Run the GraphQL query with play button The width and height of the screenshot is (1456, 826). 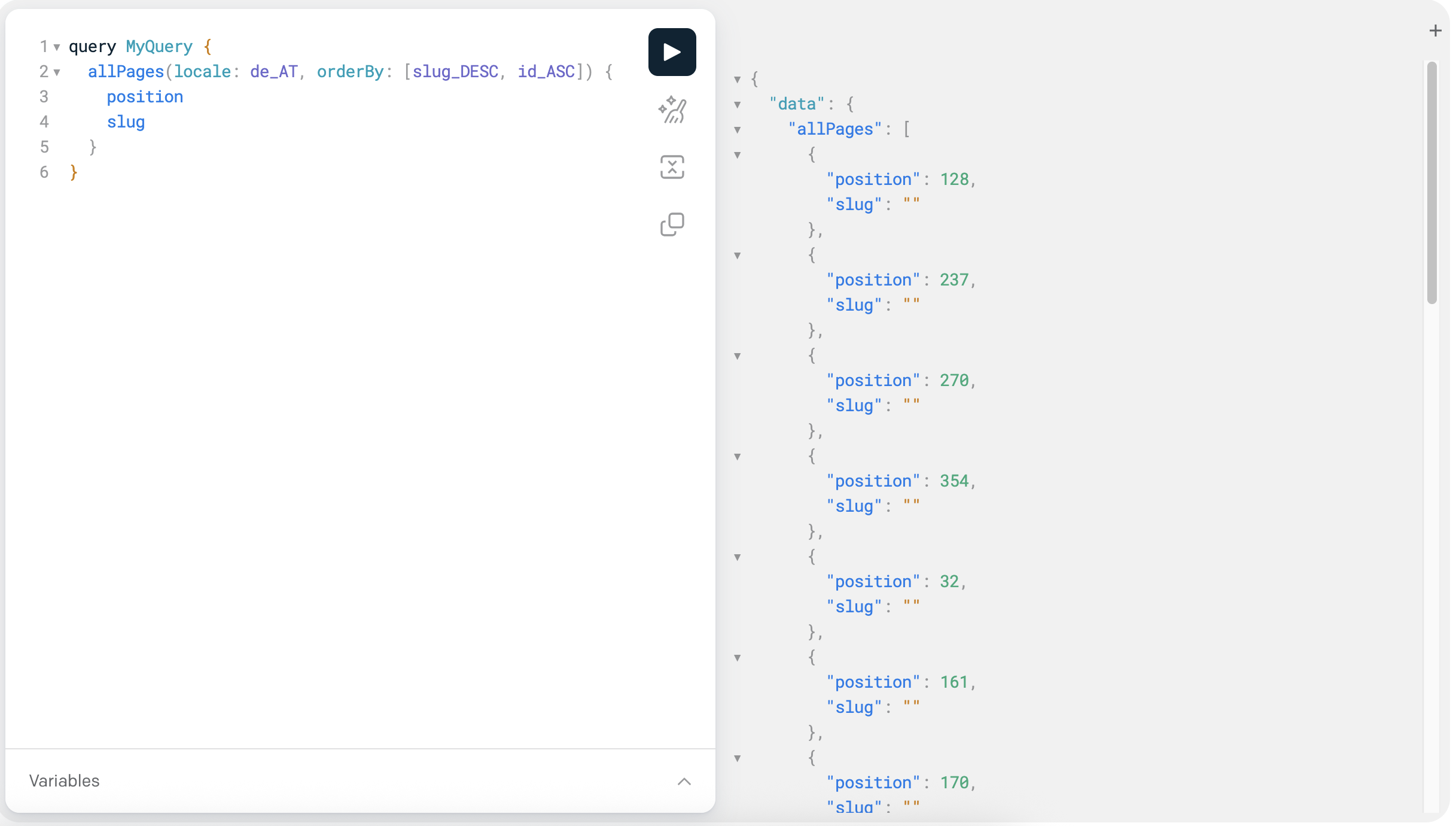pyautogui.click(x=672, y=52)
